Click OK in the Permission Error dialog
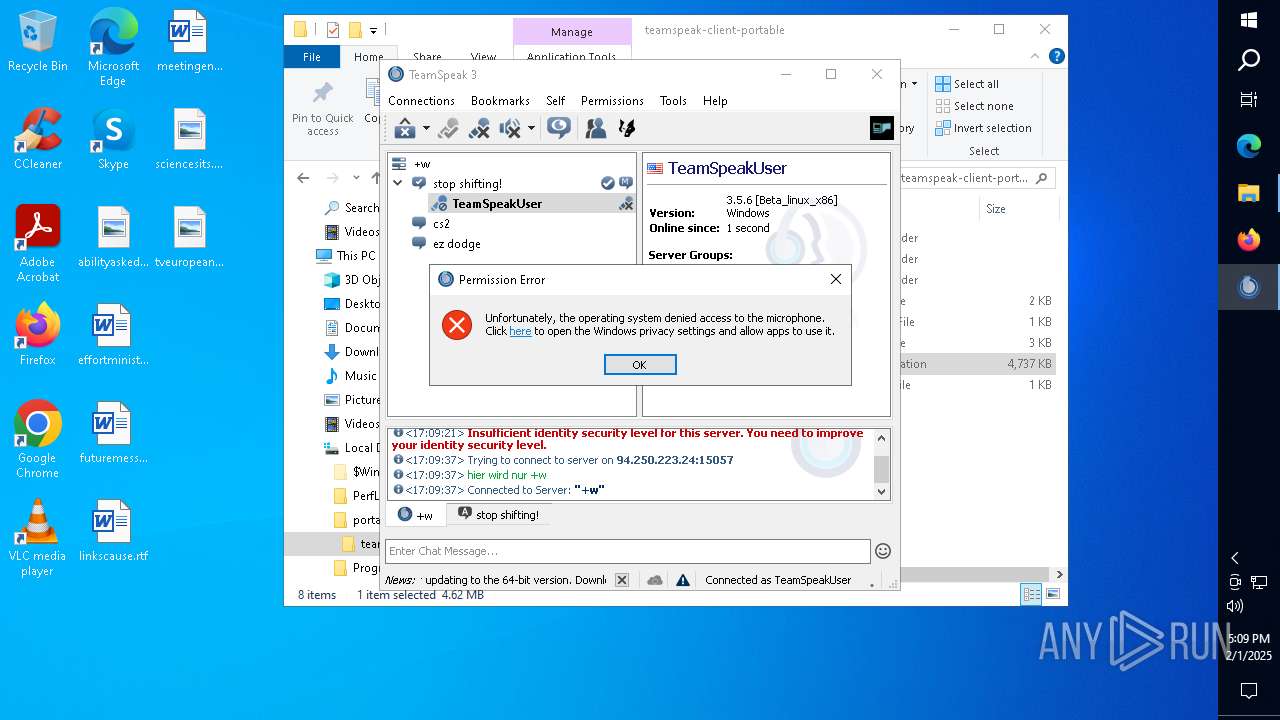The width and height of the screenshot is (1280, 720). pyautogui.click(x=640, y=365)
